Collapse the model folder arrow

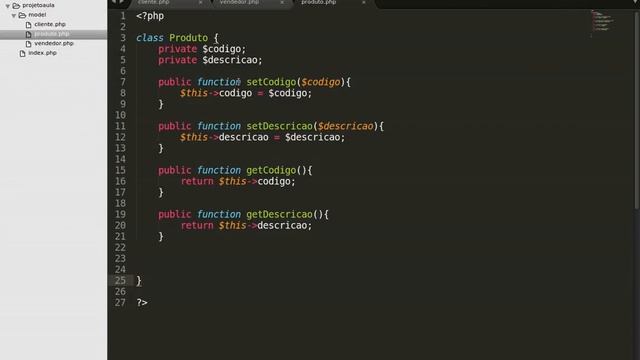(14, 16)
